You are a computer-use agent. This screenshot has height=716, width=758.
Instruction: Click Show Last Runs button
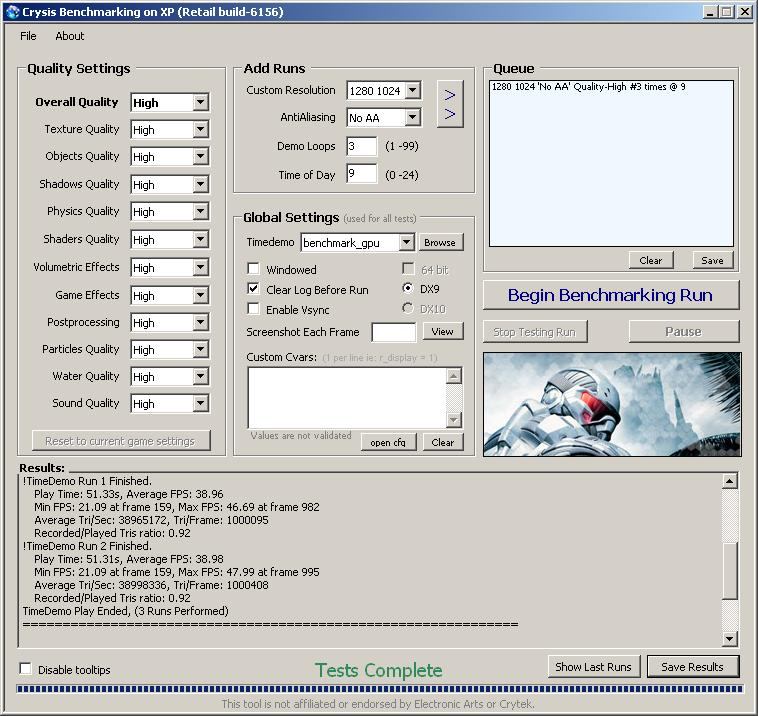594,667
